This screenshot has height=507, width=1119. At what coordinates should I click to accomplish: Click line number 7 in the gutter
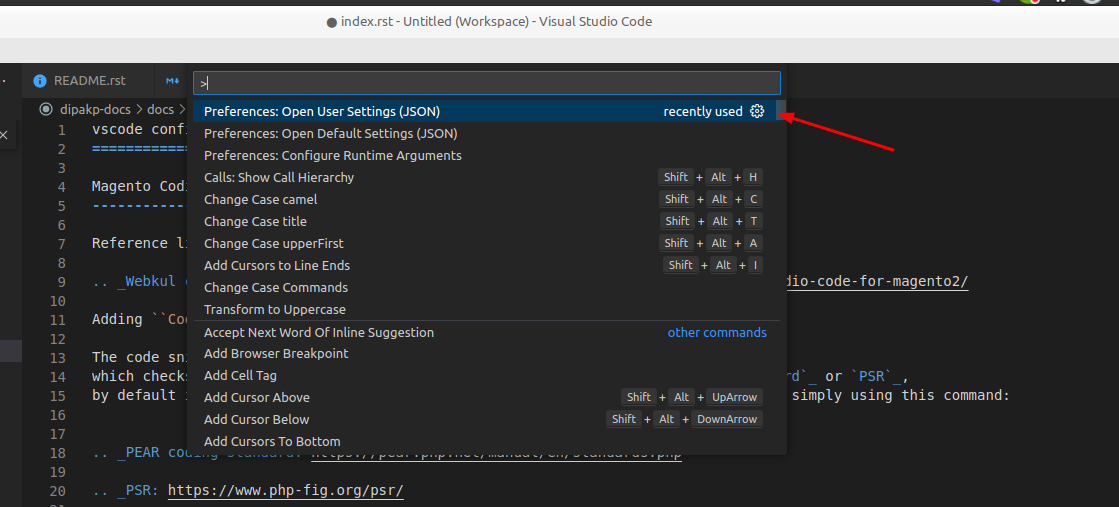61,244
